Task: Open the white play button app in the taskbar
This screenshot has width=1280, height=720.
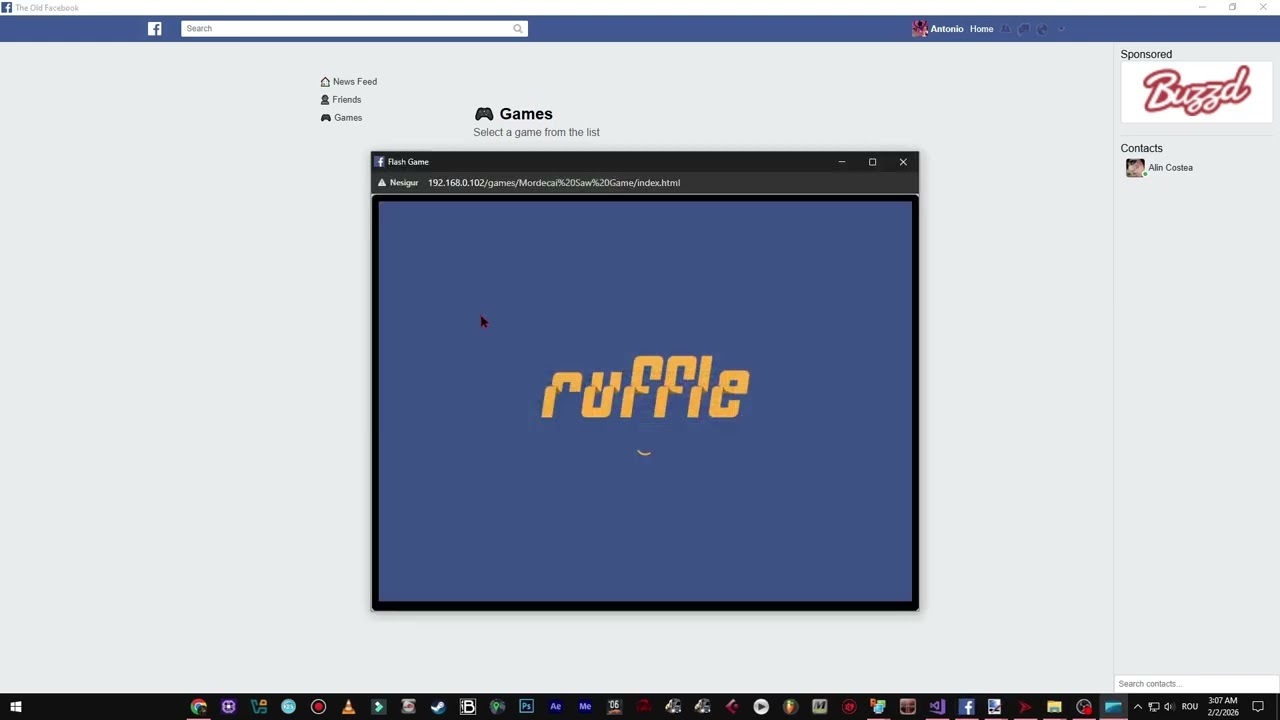Action: pos(761,707)
